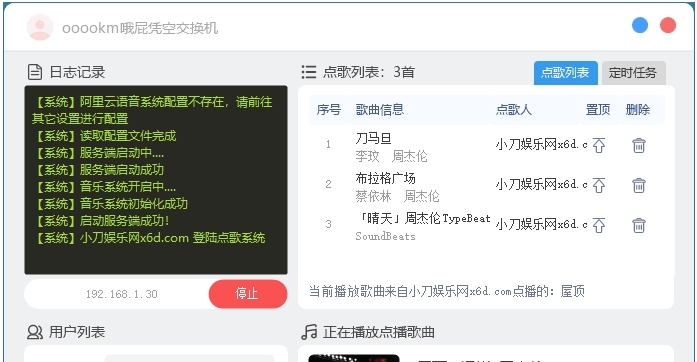This screenshot has height=362, width=697.
Task: Click the user avatar icon in title bar
Action: click(40, 27)
